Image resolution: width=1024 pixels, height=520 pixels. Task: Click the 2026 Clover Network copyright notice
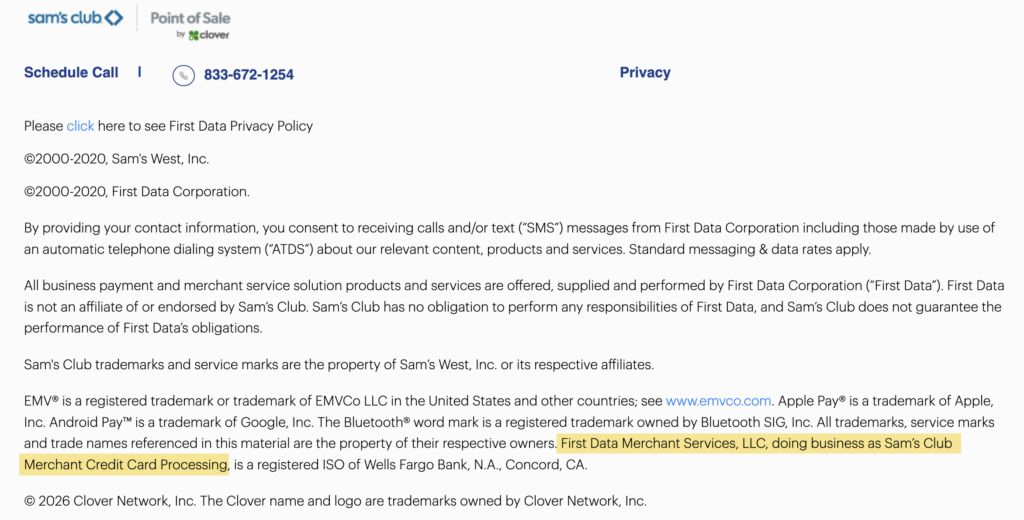click(335, 501)
